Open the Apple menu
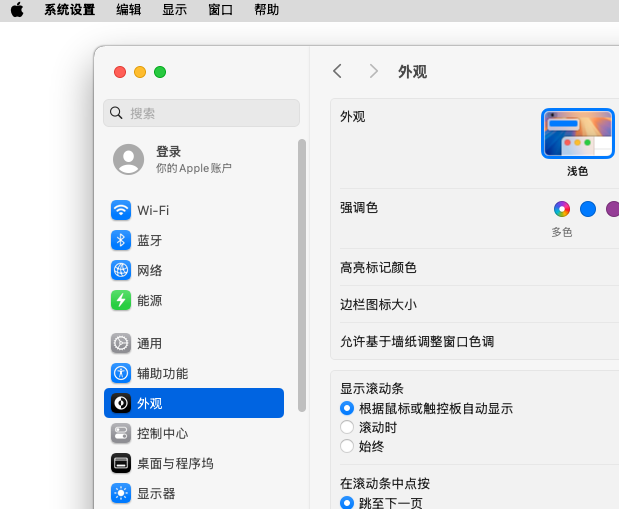Screen dimensions: 619x509 pyautogui.click(x=17, y=9)
